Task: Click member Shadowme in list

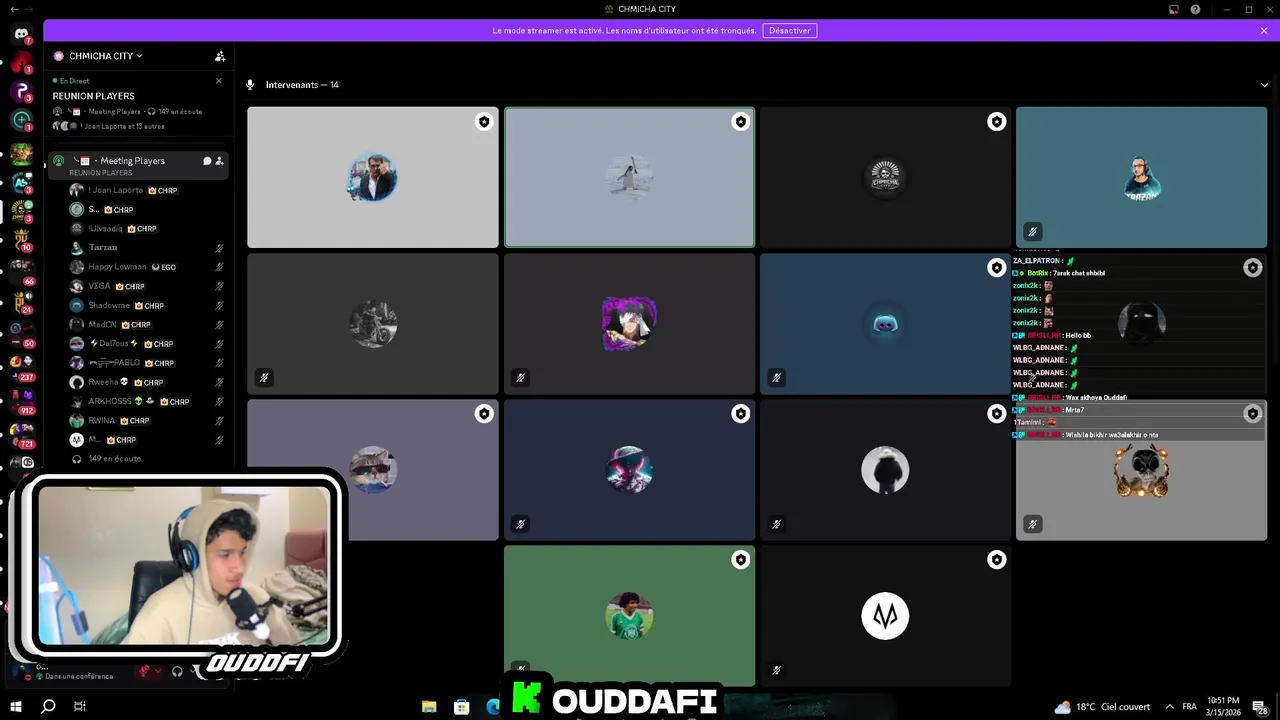Action: [x=138, y=306]
